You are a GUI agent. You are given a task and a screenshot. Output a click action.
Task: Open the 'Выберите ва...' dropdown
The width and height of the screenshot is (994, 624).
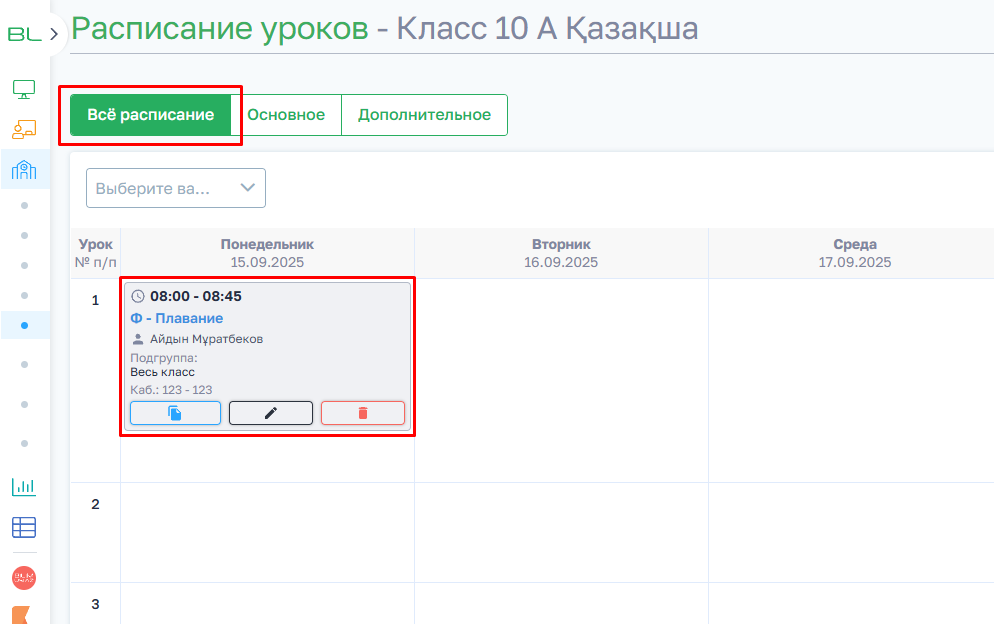(x=160, y=188)
